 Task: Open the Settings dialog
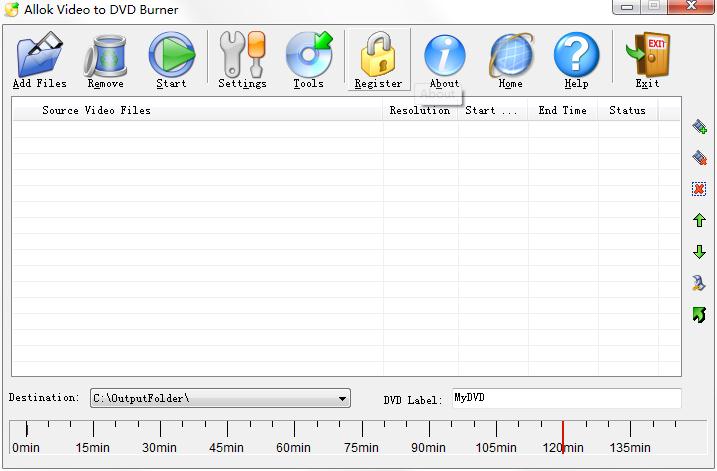click(x=242, y=59)
